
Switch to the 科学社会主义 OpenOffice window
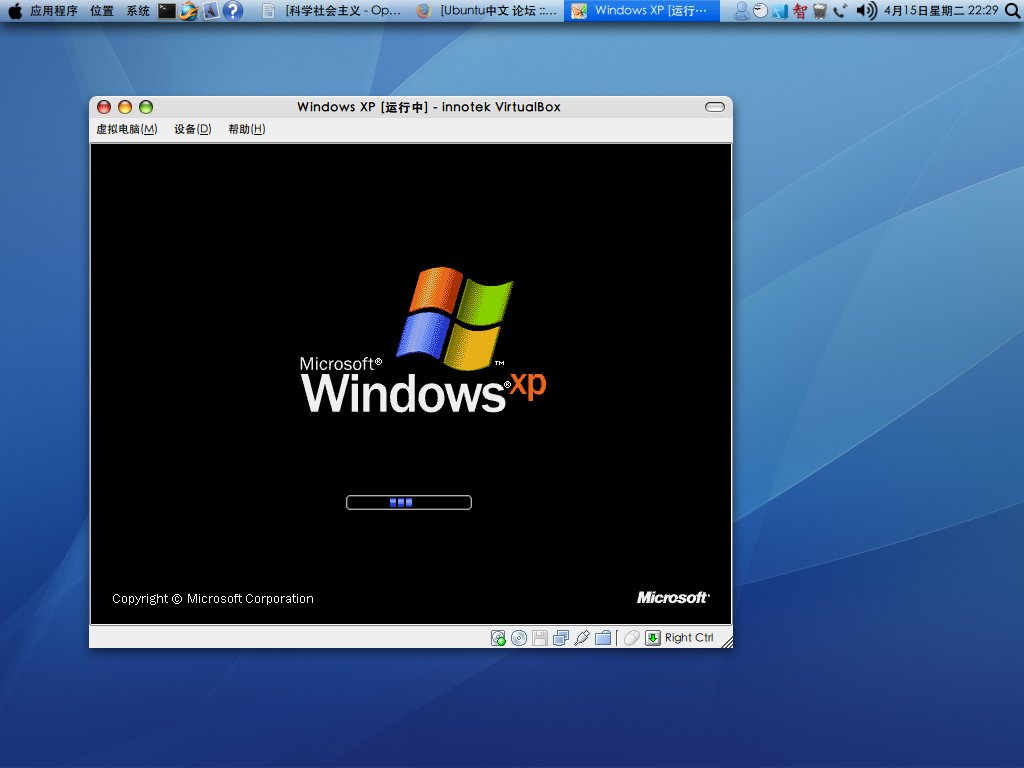click(x=331, y=11)
